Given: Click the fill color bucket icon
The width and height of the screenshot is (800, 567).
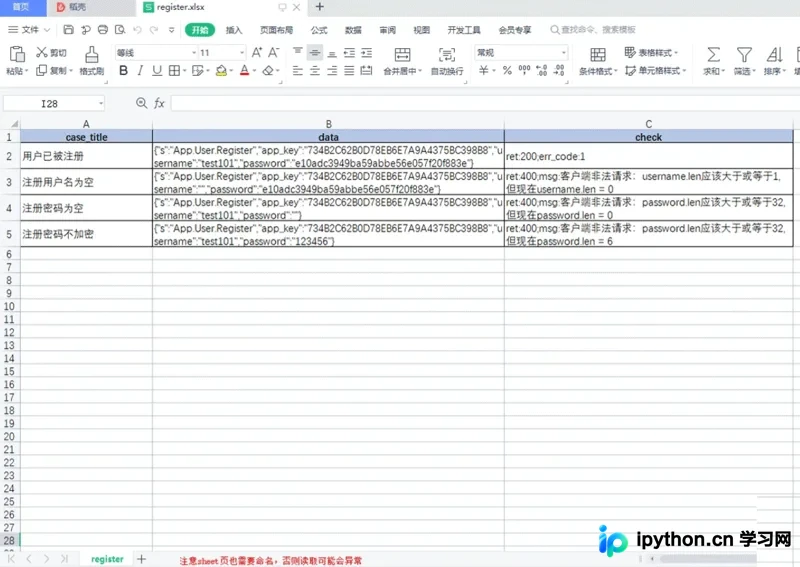Looking at the screenshot, I should (221, 70).
